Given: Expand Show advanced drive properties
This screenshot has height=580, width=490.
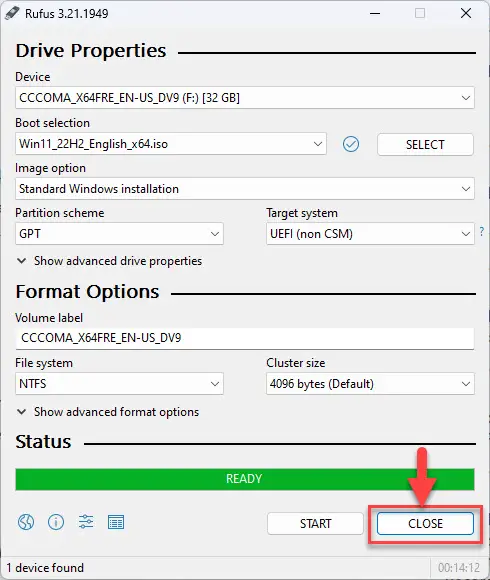Looking at the screenshot, I should [x=109, y=261].
